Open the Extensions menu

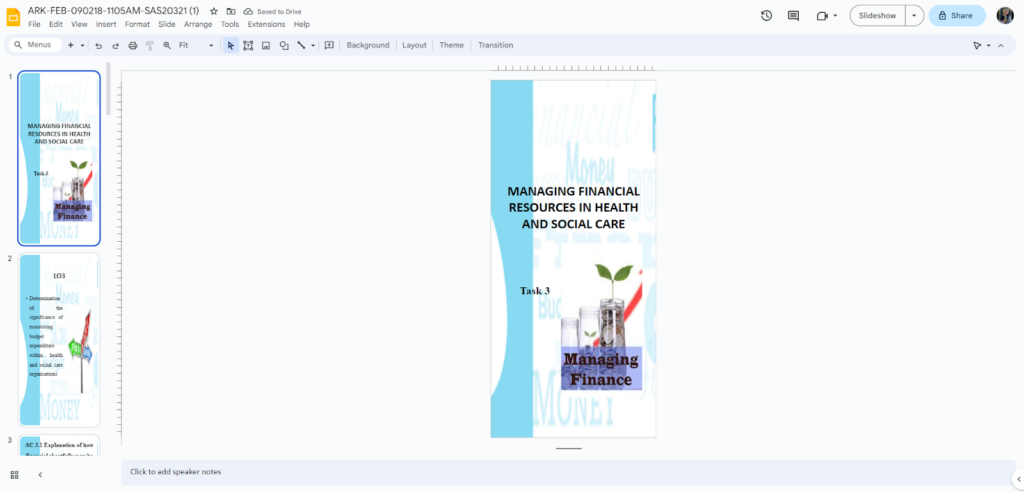266,24
